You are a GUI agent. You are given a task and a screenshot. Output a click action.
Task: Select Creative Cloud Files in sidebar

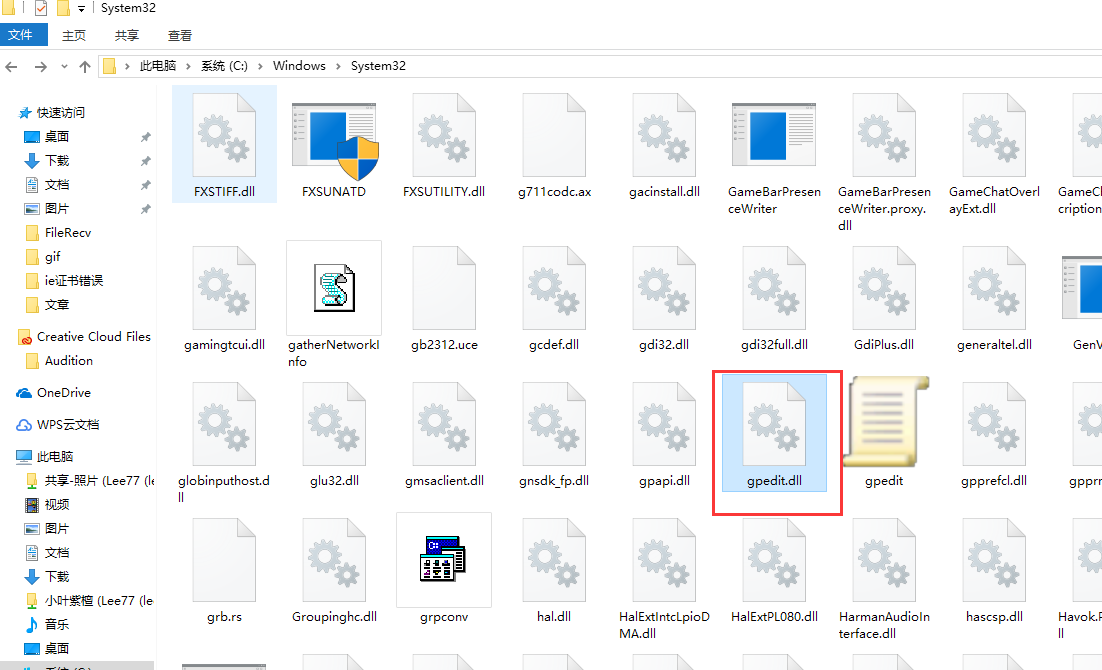tap(93, 337)
